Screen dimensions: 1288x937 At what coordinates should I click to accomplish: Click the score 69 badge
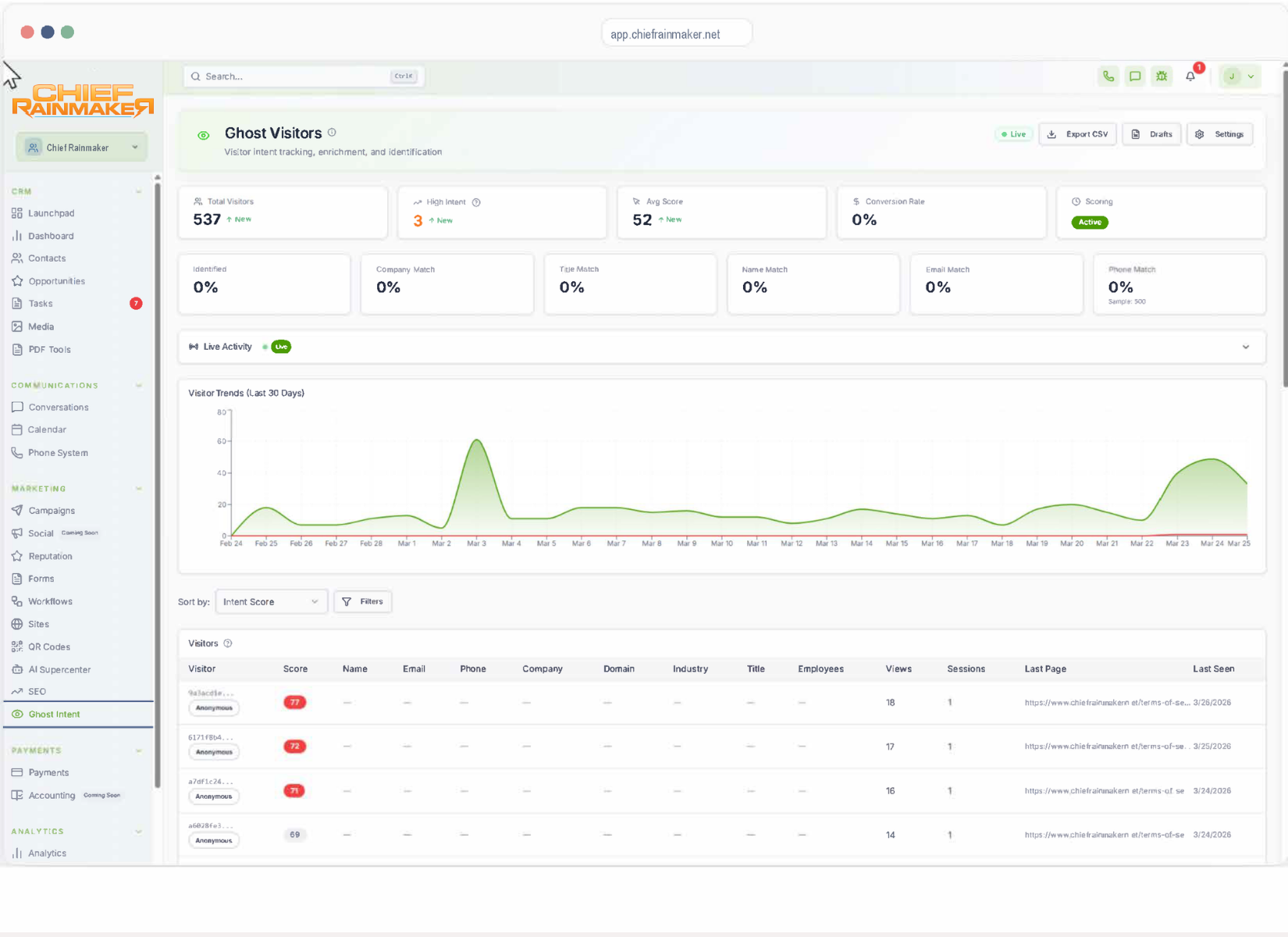pyautogui.click(x=295, y=835)
